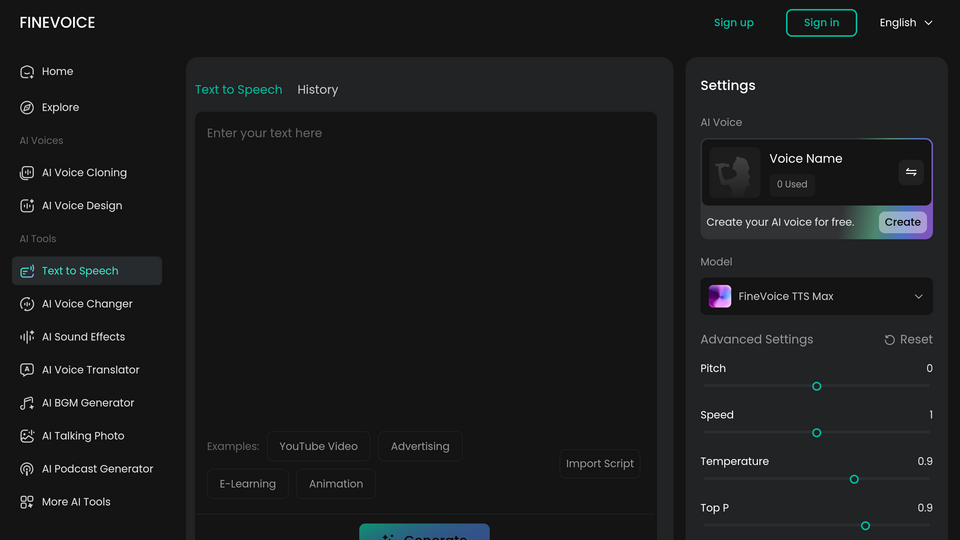Click the AI Voice Cloning icon
The height and width of the screenshot is (540, 960).
click(27, 173)
